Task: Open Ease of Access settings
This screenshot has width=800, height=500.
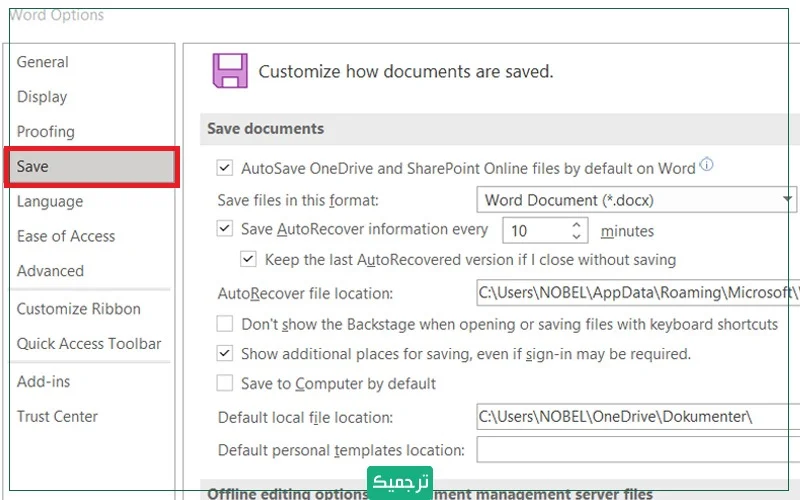Action: 66,236
